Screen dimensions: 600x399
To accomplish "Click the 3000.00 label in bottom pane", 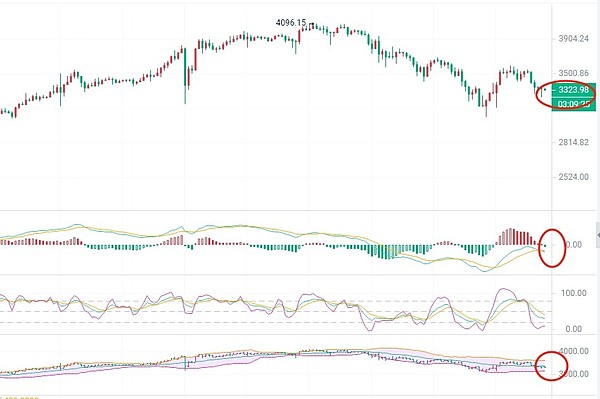I will pos(574,374).
